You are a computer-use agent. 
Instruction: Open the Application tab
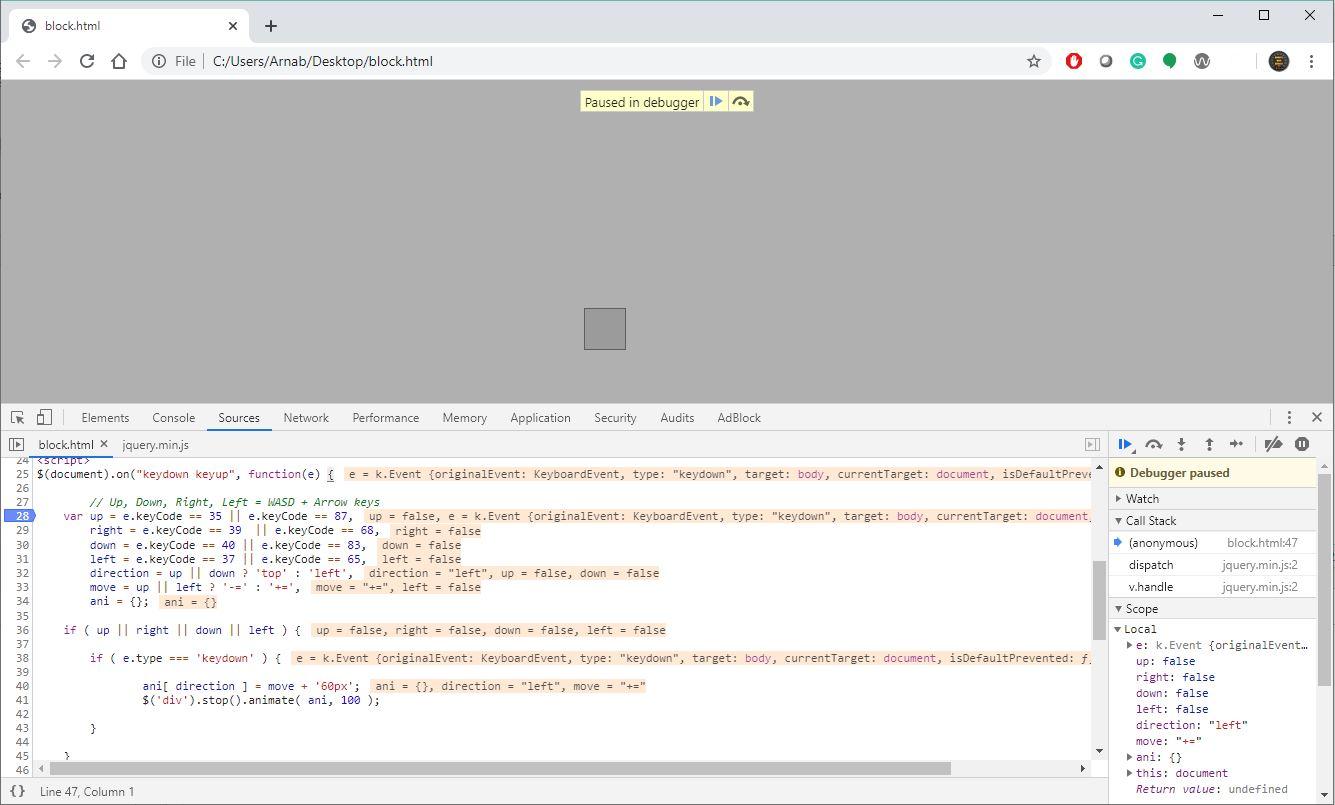pos(540,417)
